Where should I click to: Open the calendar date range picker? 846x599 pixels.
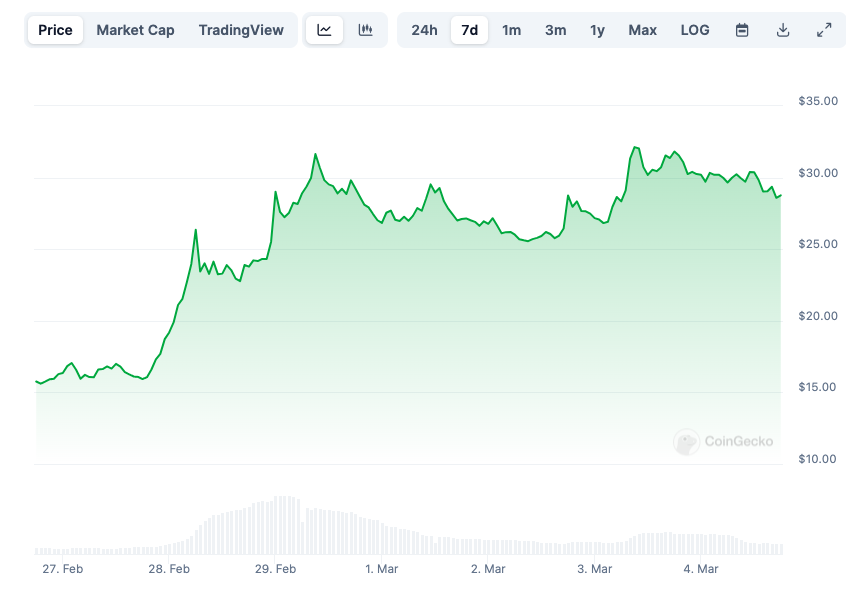741,30
